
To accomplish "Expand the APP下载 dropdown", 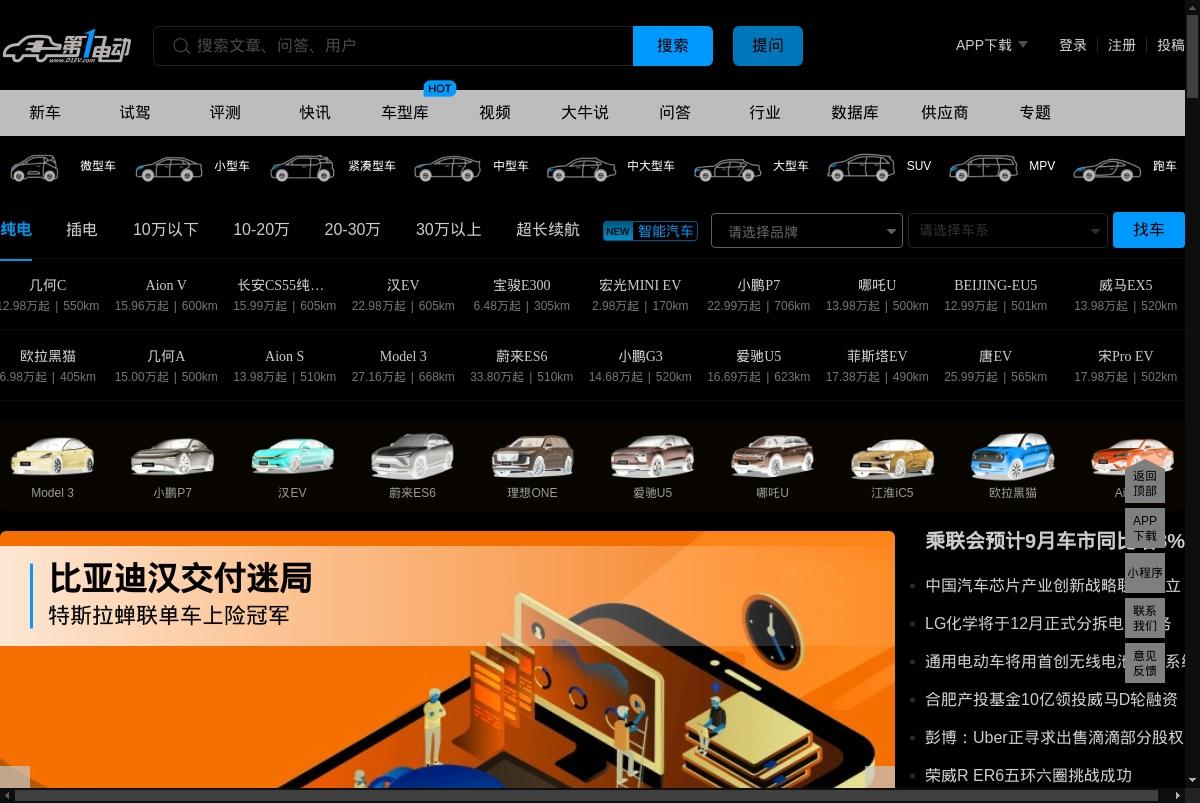I will pos(991,45).
